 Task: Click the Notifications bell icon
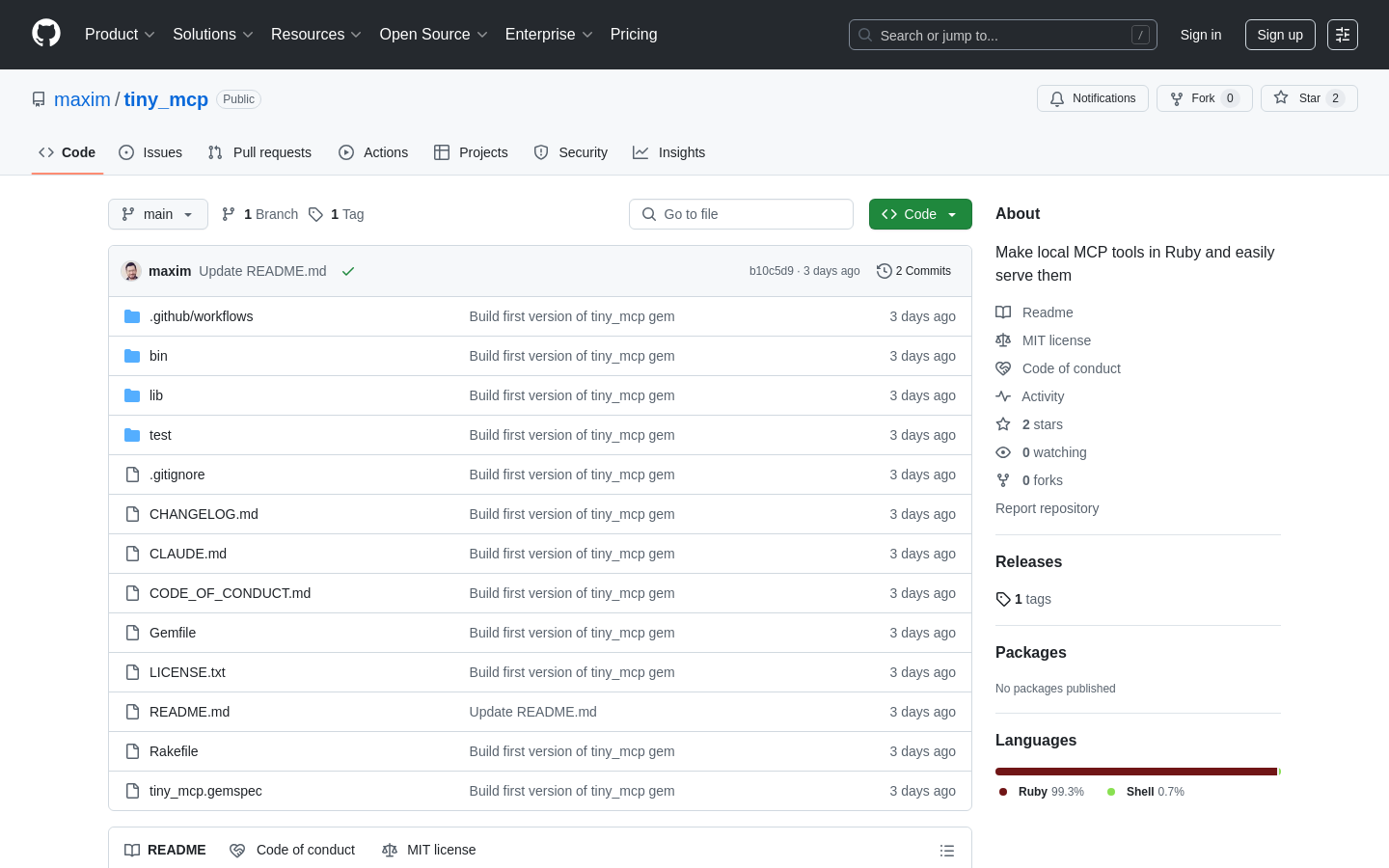tap(1057, 98)
